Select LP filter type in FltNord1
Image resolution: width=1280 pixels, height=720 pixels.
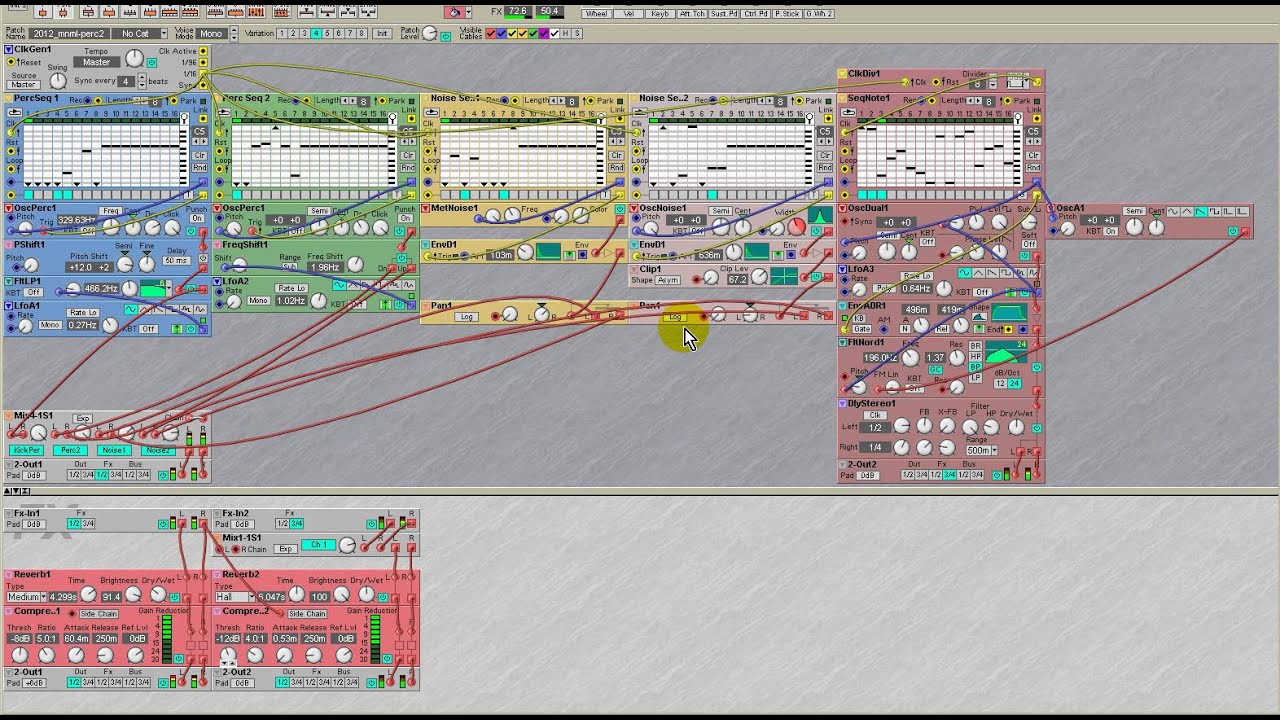(x=976, y=378)
